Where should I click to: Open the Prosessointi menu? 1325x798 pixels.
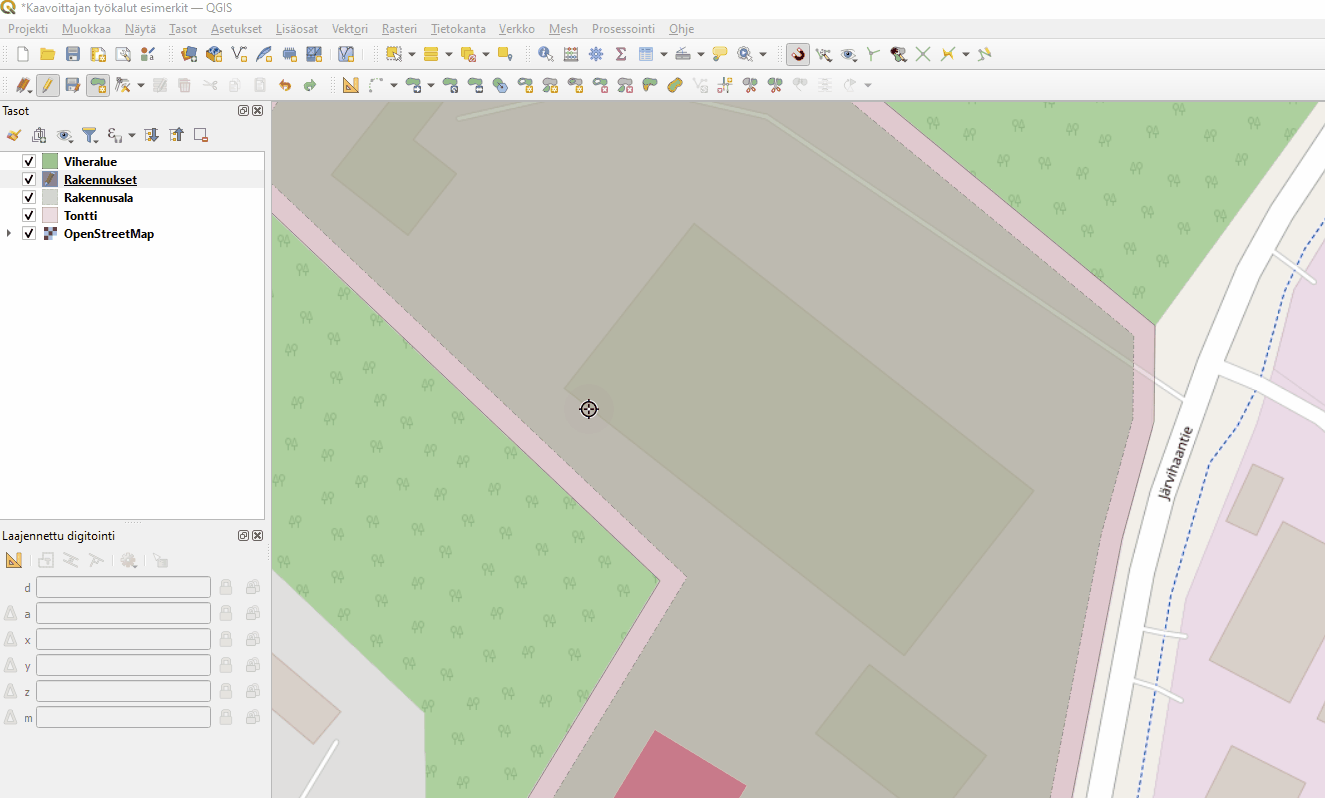pos(623,29)
